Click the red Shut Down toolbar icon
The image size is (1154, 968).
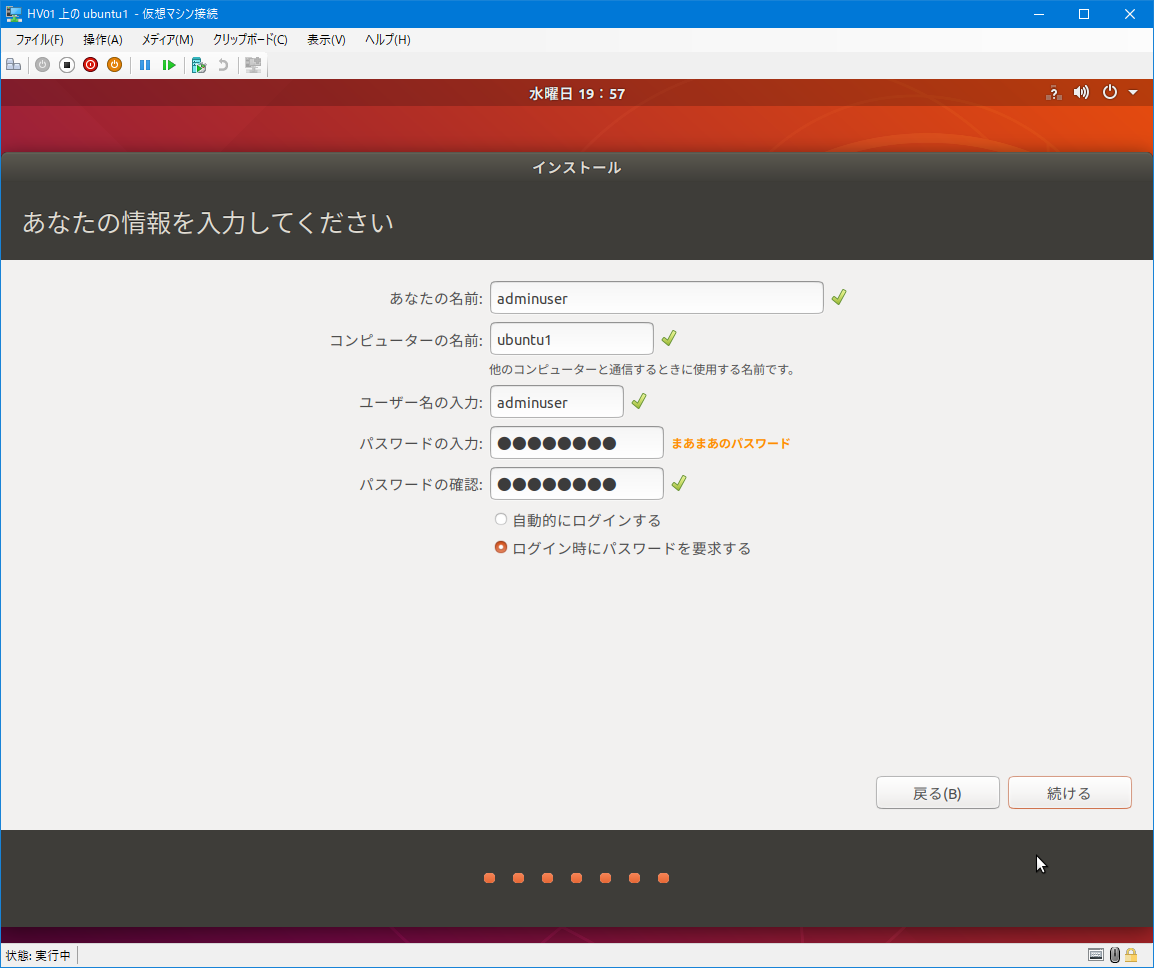click(90, 65)
